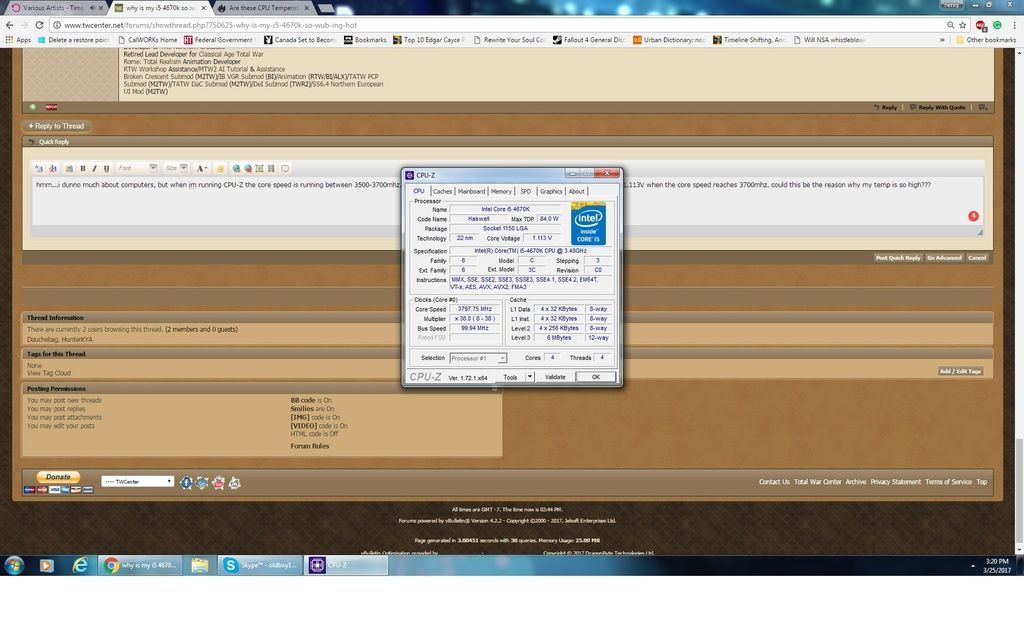Switch to the Caches tab in CPU-Z
1024x634 pixels.
(x=442, y=191)
